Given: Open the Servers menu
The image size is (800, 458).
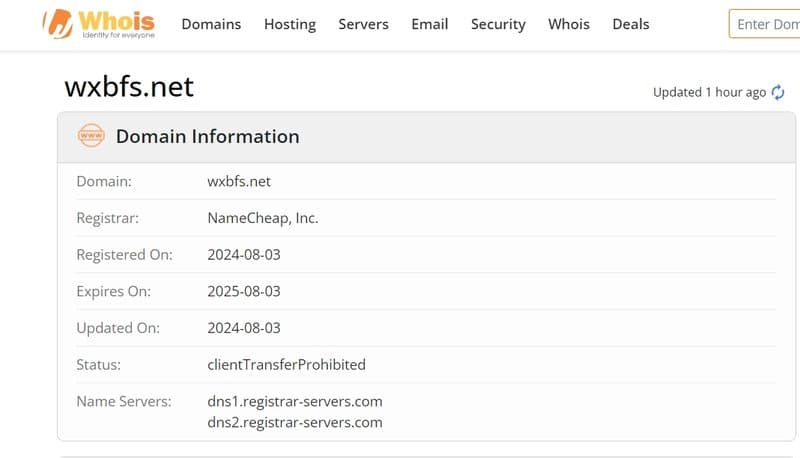Looking at the screenshot, I should tap(364, 24).
